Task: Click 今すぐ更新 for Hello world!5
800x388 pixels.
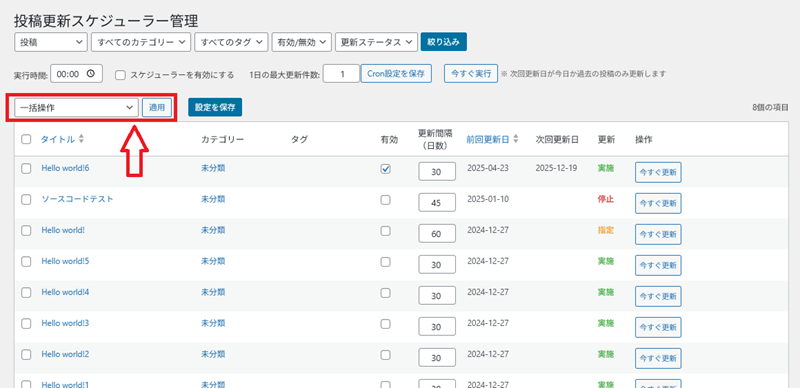Action: 658,265
